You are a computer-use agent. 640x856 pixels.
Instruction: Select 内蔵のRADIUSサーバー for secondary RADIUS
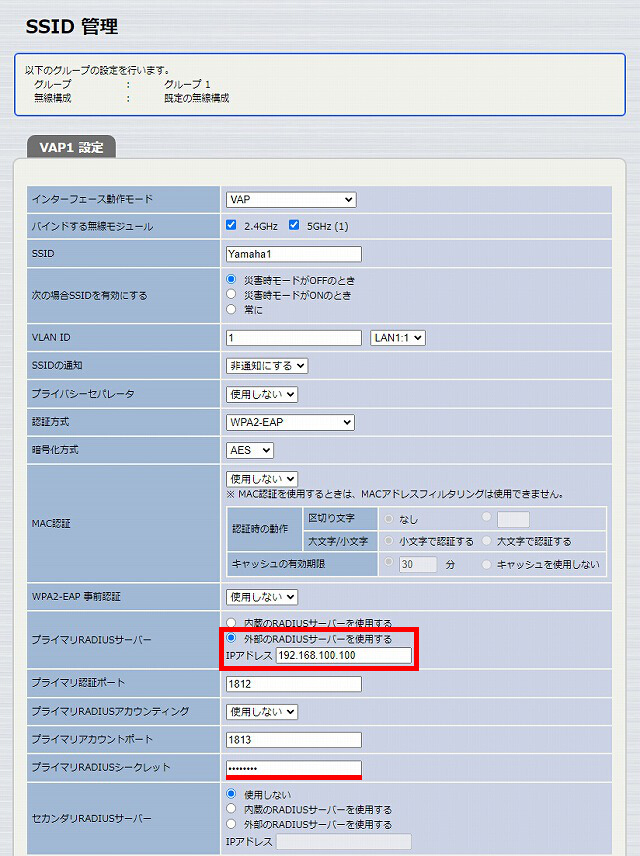coord(231,809)
